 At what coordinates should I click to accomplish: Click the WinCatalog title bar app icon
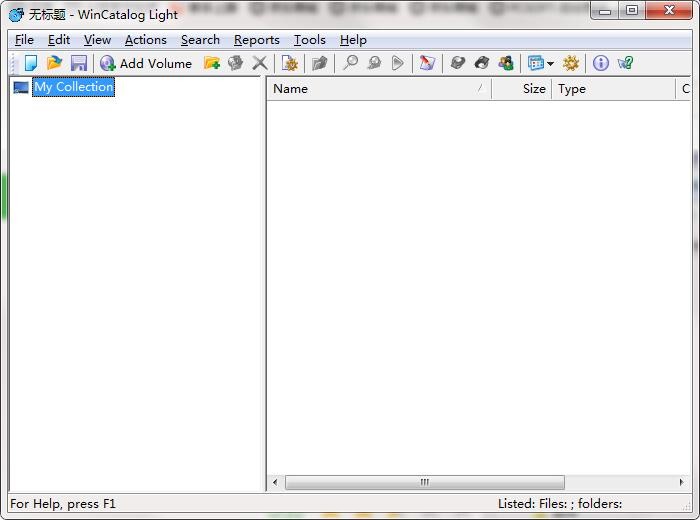point(16,14)
